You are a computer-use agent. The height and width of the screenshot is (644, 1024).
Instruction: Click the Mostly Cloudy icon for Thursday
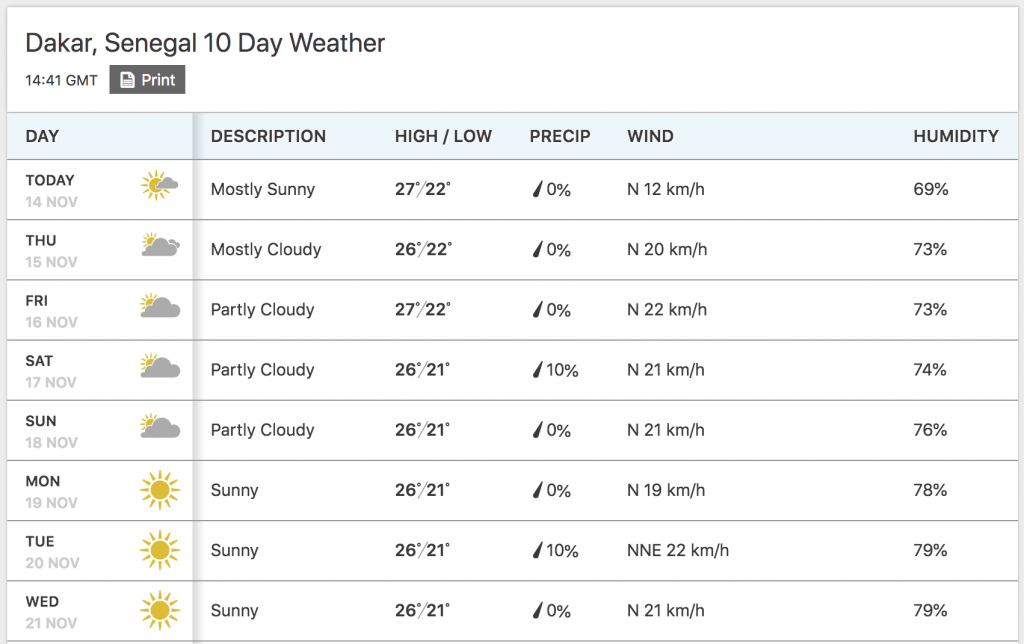tap(160, 245)
